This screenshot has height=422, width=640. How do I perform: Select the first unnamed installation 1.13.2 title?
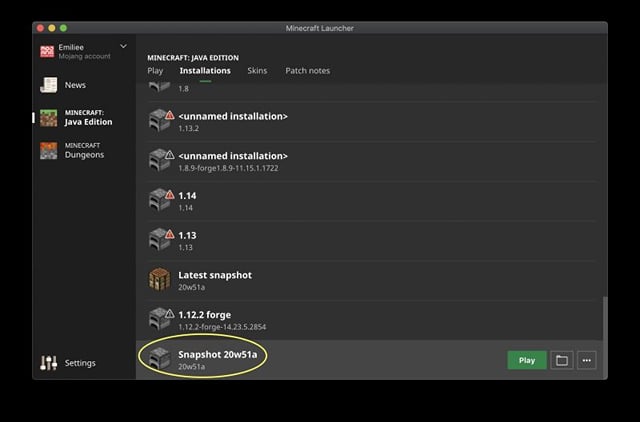[x=233, y=116]
